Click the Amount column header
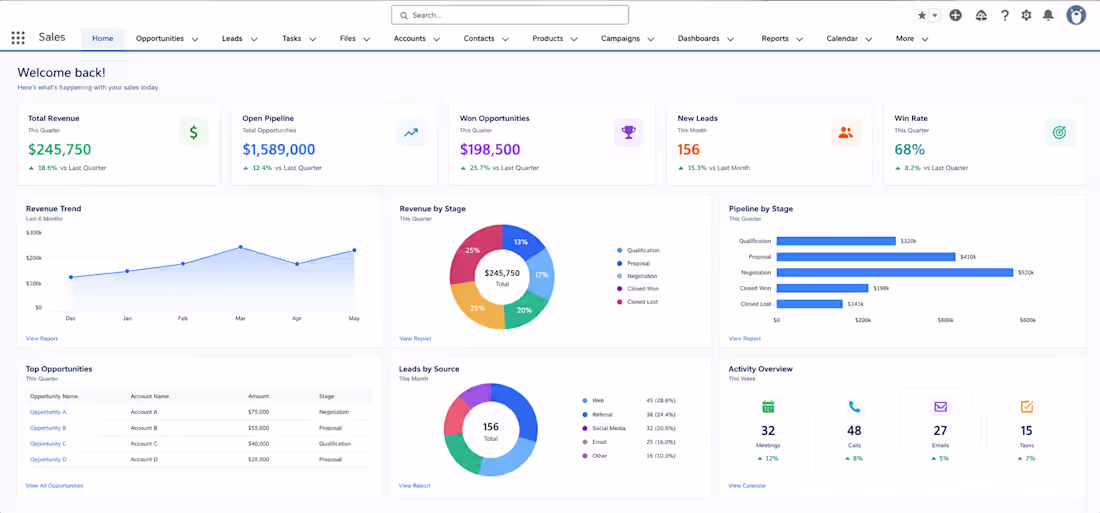The height and width of the screenshot is (513, 1100). [258, 397]
